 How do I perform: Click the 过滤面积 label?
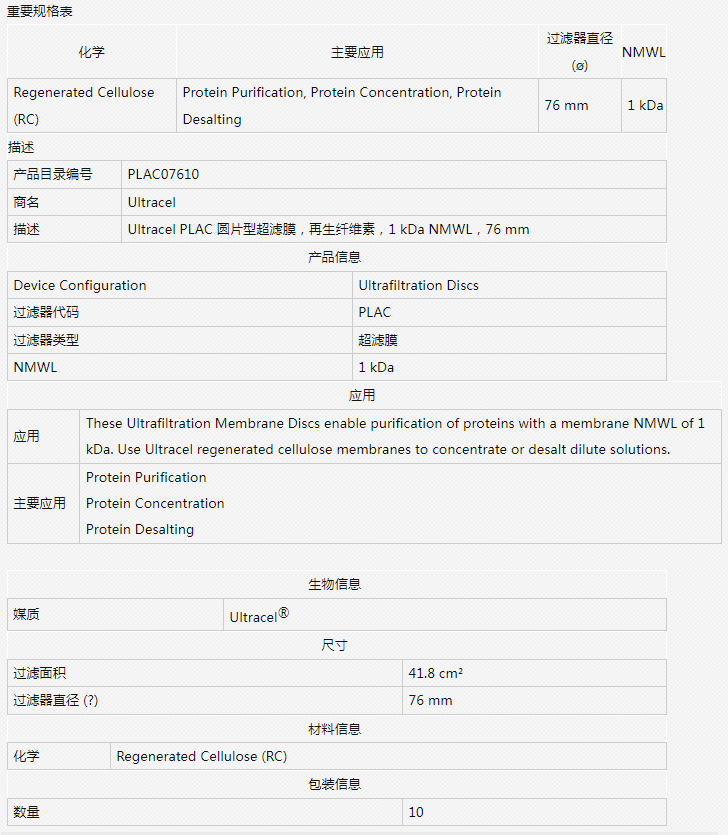click(39, 673)
